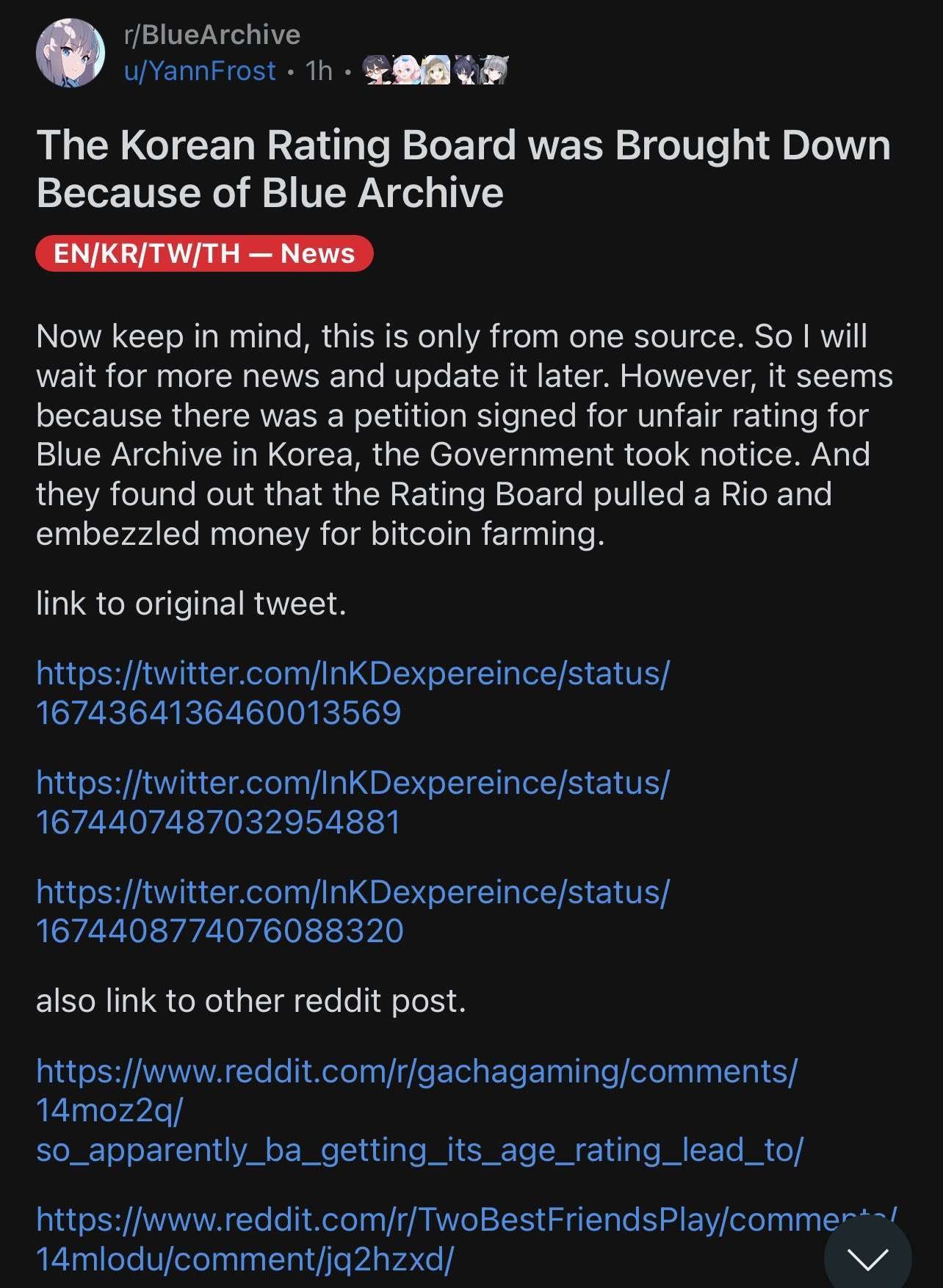Screen dimensions: 943x1288
Task: Tap the post body paragraph
Action: coord(463,435)
